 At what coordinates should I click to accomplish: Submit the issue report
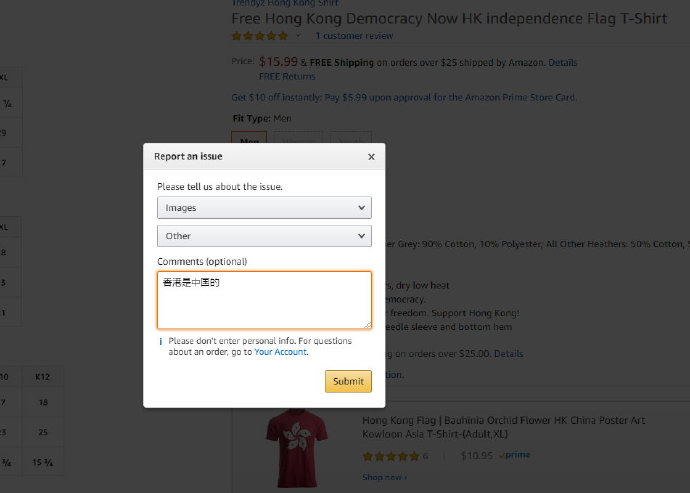point(348,381)
